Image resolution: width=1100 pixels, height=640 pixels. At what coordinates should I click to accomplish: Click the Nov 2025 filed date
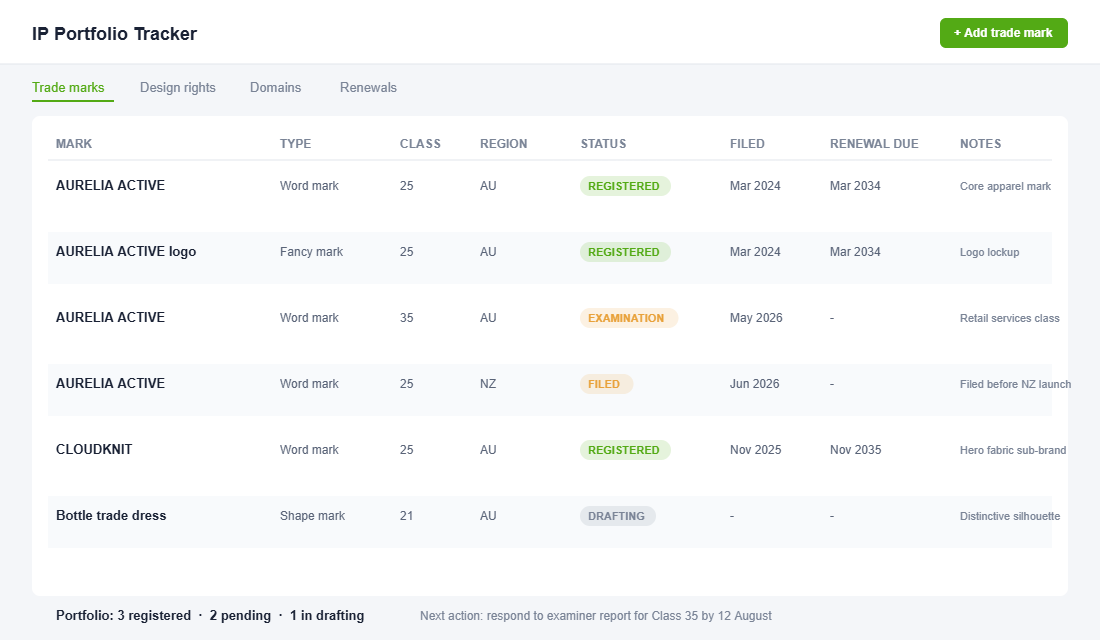(x=756, y=449)
